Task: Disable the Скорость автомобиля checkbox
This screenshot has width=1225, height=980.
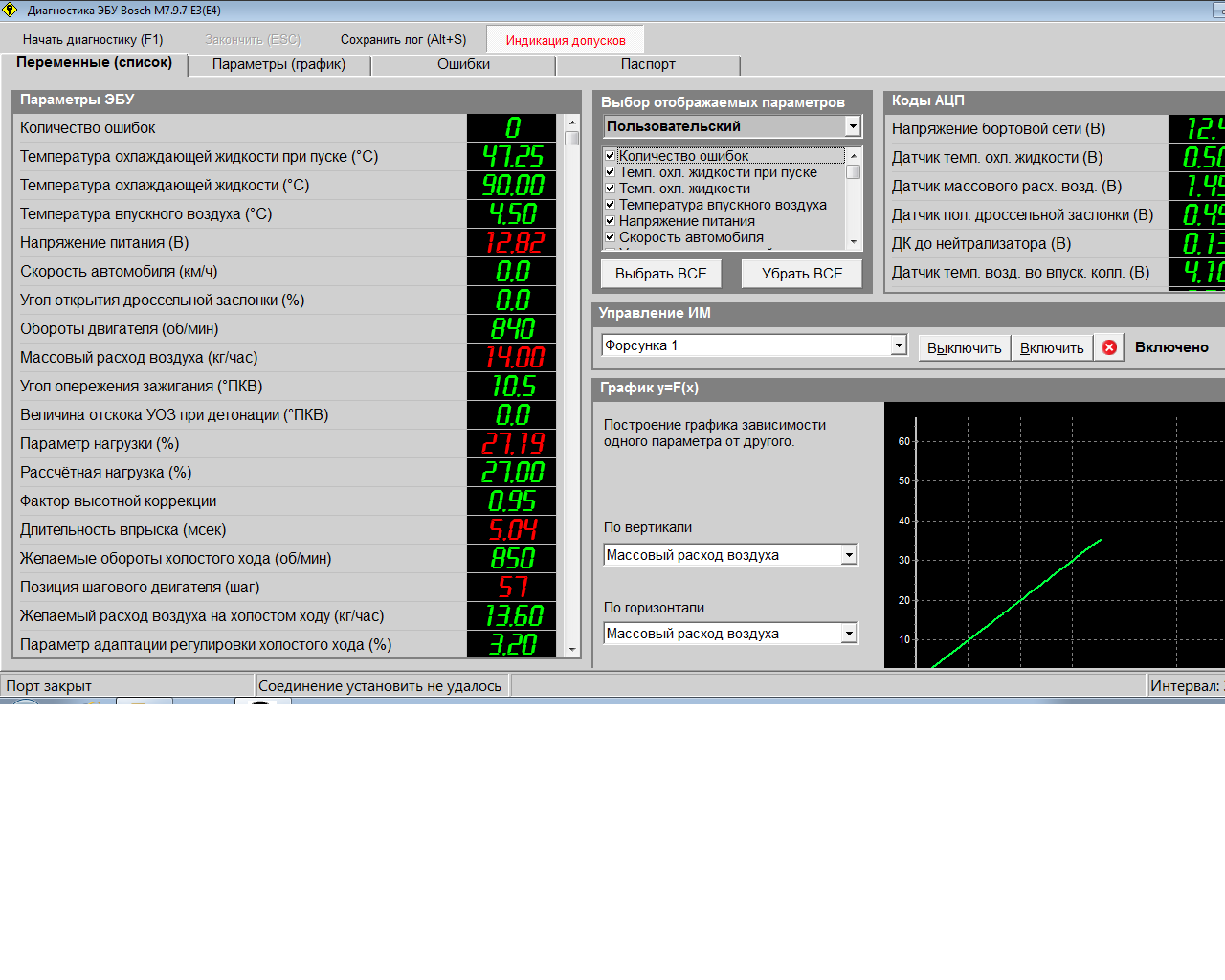Action: (x=611, y=237)
